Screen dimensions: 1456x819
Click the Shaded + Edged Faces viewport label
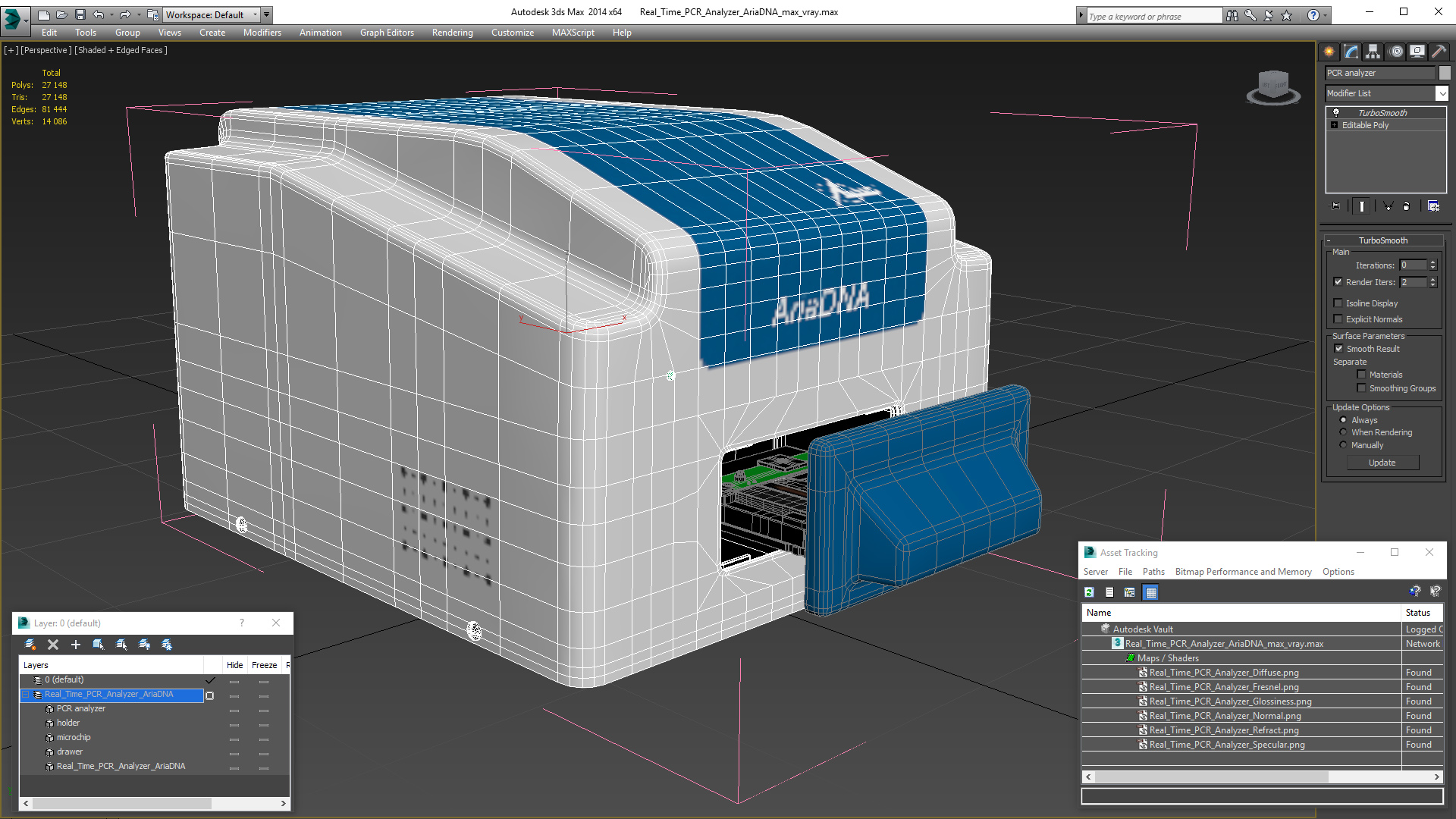pyautogui.click(x=121, y=50)
